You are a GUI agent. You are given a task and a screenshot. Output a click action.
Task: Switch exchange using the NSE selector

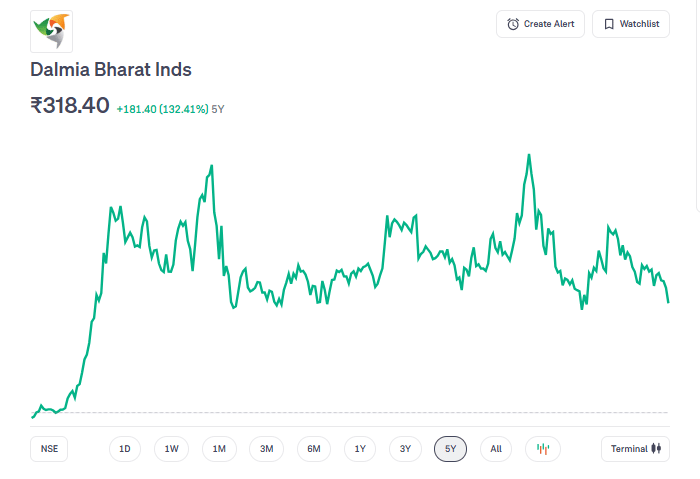point(49,449)
